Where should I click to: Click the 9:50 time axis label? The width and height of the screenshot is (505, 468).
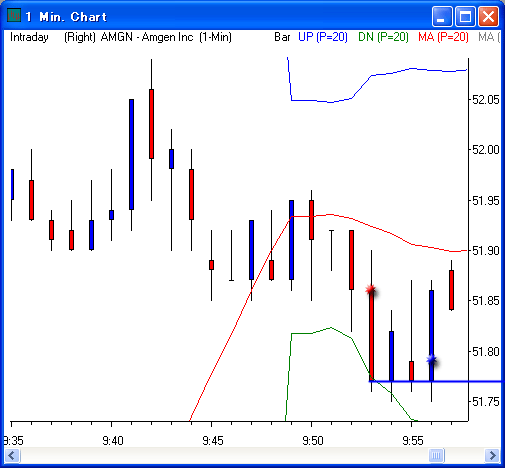313,441
